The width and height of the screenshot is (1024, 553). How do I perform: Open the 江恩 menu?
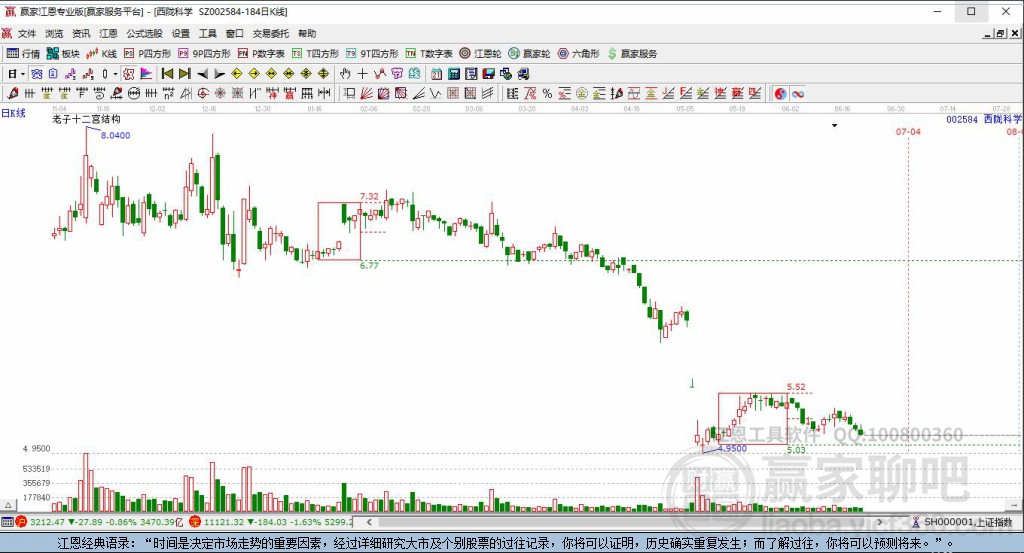click(108, 33)
